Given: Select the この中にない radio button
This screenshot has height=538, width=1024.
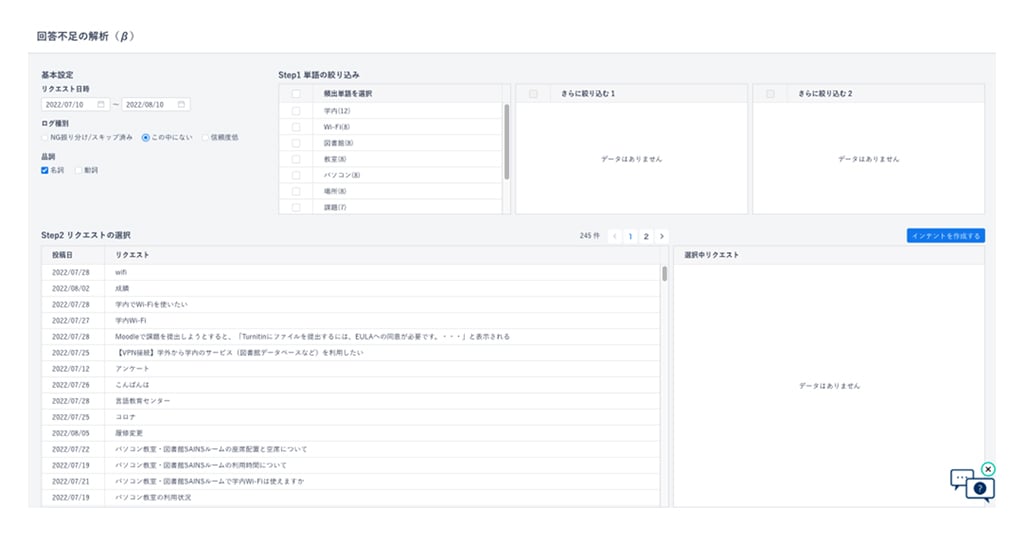Looking at the screenshot, I should pyautogui.click(x=145, y=137).
